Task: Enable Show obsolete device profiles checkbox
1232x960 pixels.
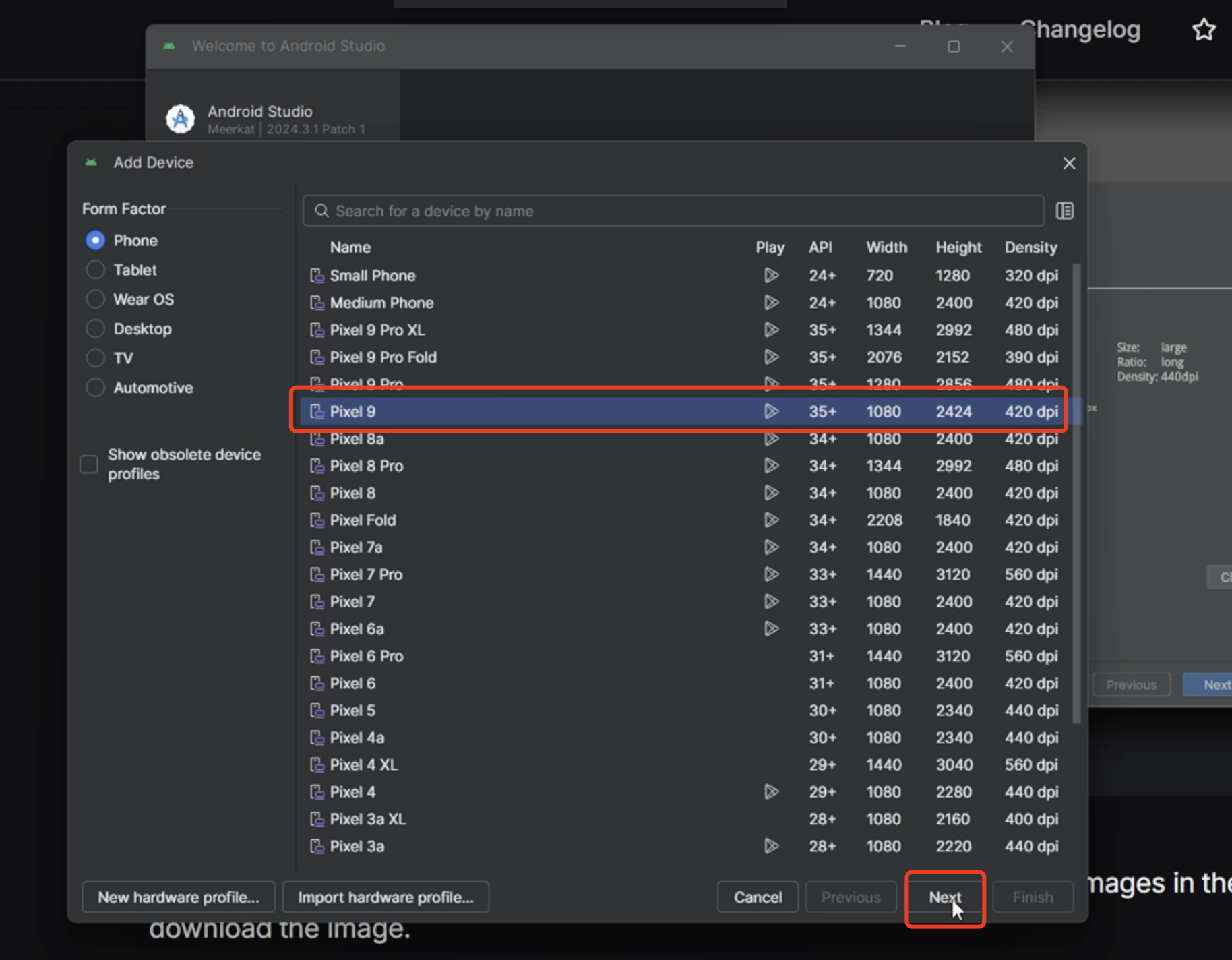Action: (x=89, y=464)
